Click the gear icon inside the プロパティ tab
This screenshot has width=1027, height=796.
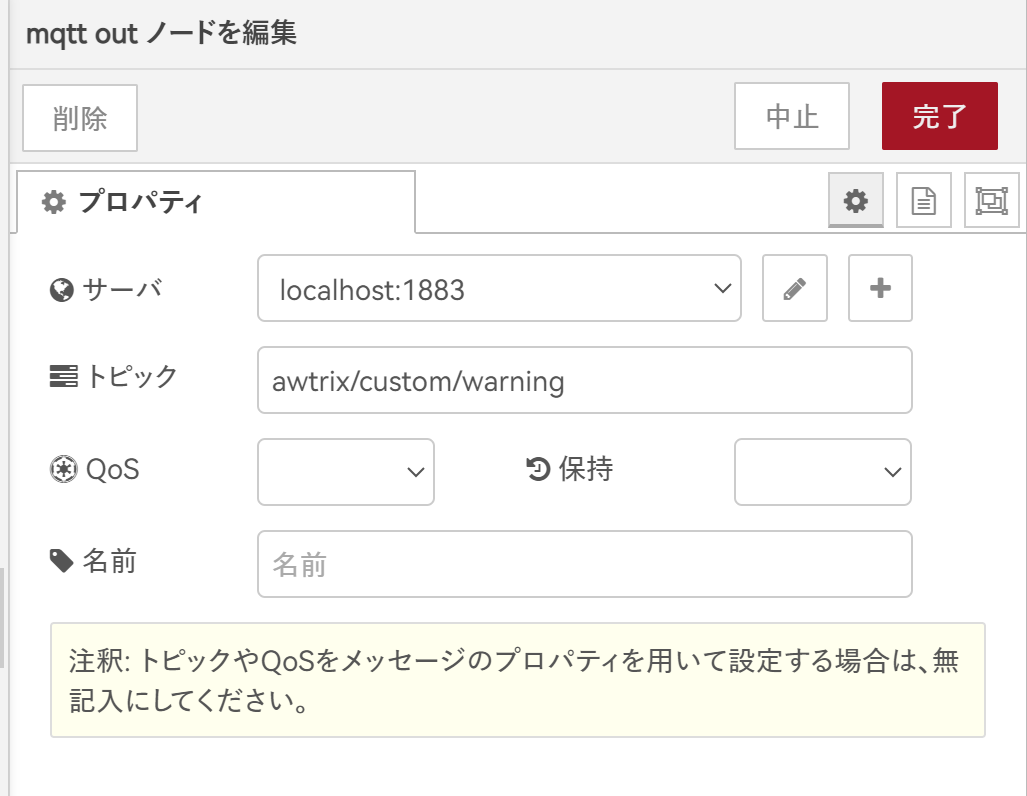(x=54, y=201)
